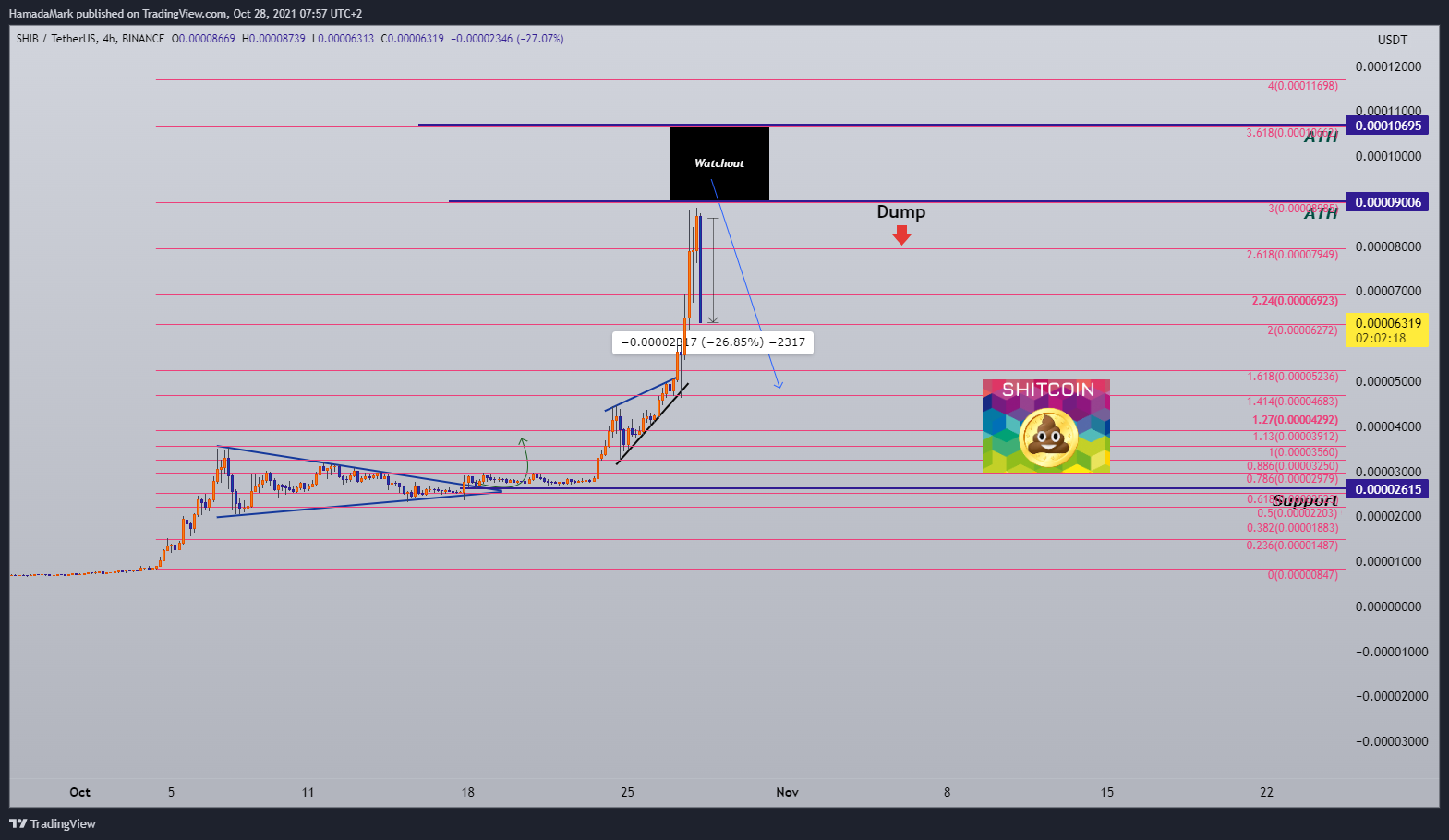Click the 0.00005000 price axis value

point(1388,381)
